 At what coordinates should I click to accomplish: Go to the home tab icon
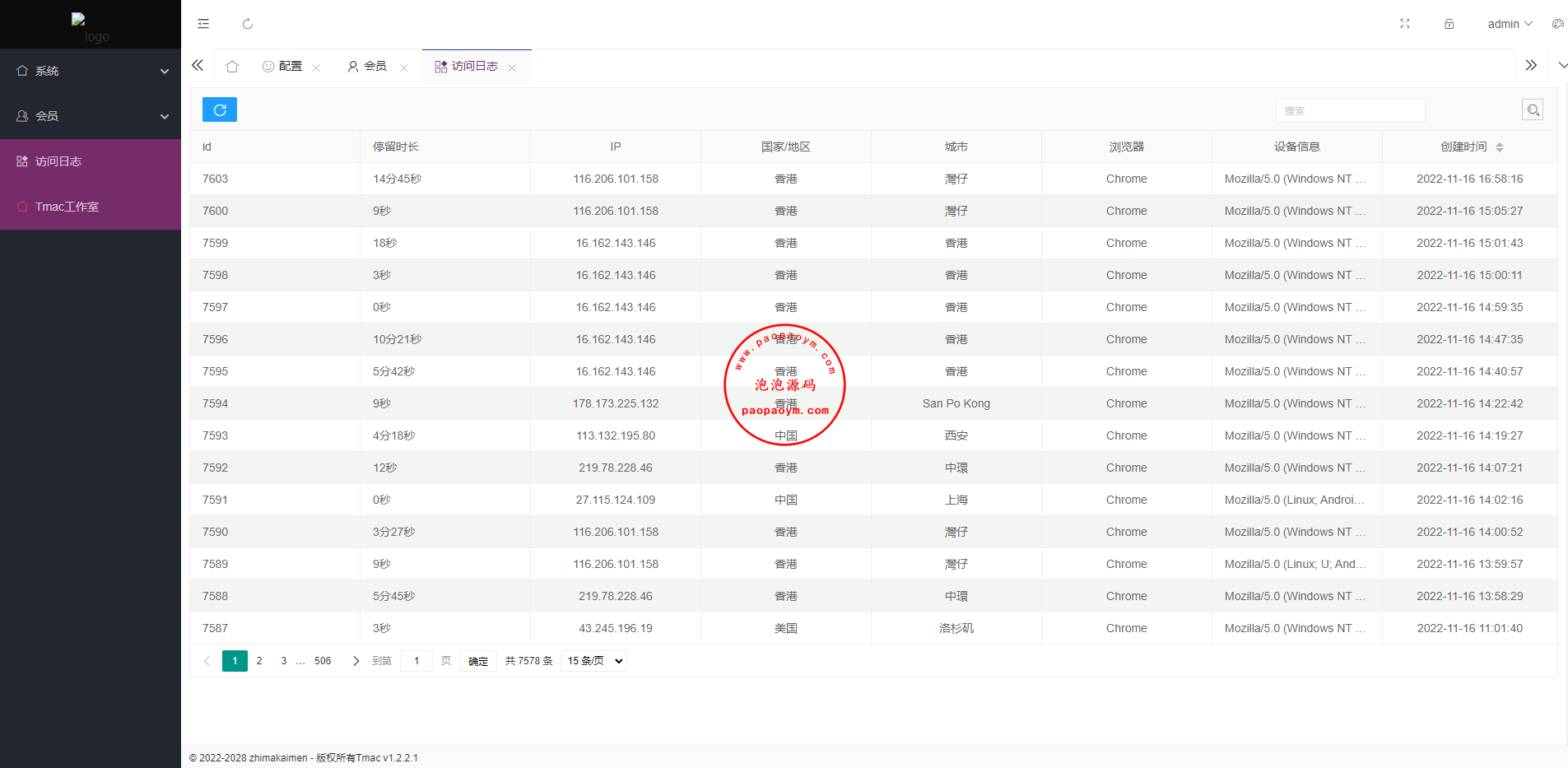click(x=232, y=66)
